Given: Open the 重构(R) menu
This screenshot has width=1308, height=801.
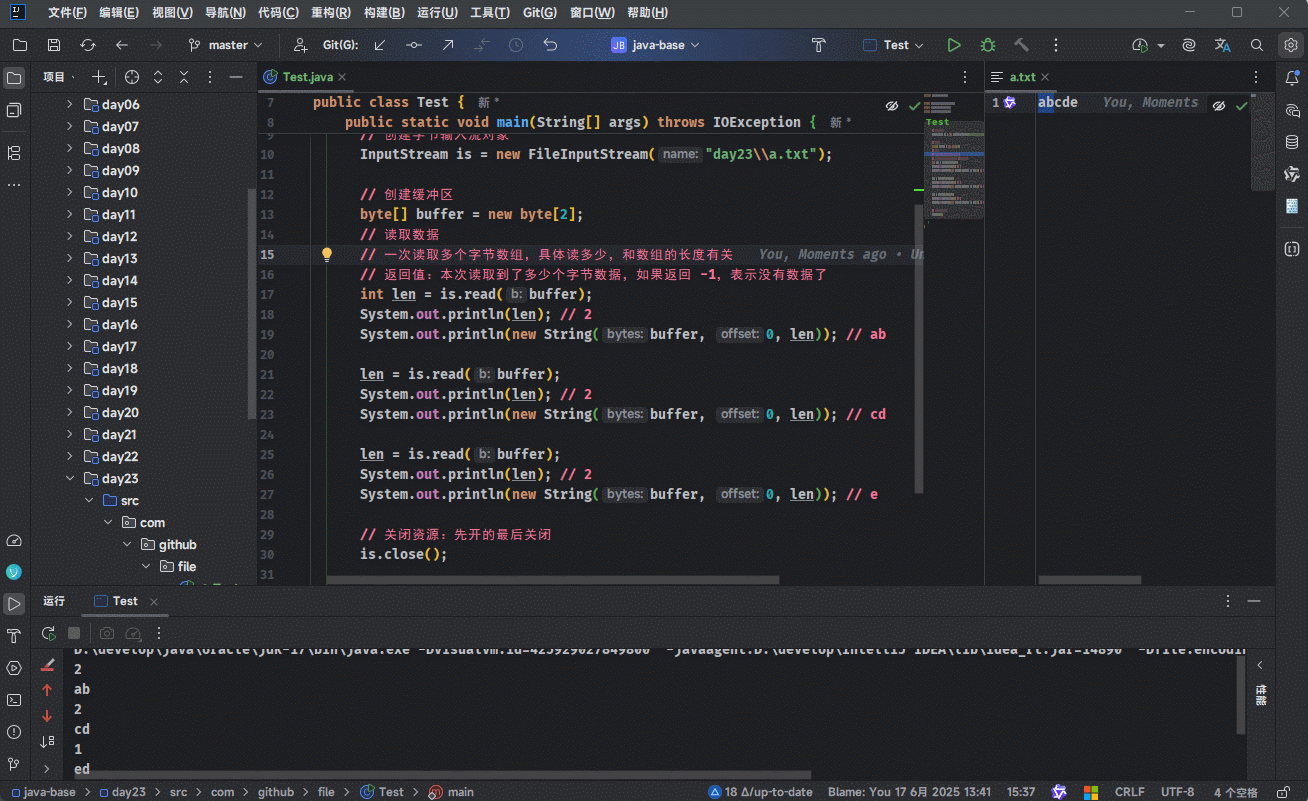Looking at the screenshot, I should tap(330, 13).
